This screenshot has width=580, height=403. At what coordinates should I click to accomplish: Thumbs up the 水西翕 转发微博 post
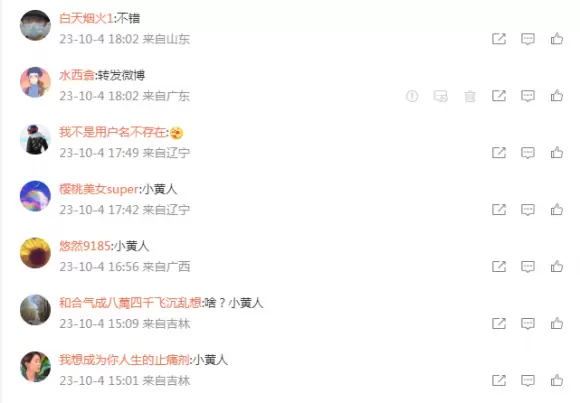557,96
